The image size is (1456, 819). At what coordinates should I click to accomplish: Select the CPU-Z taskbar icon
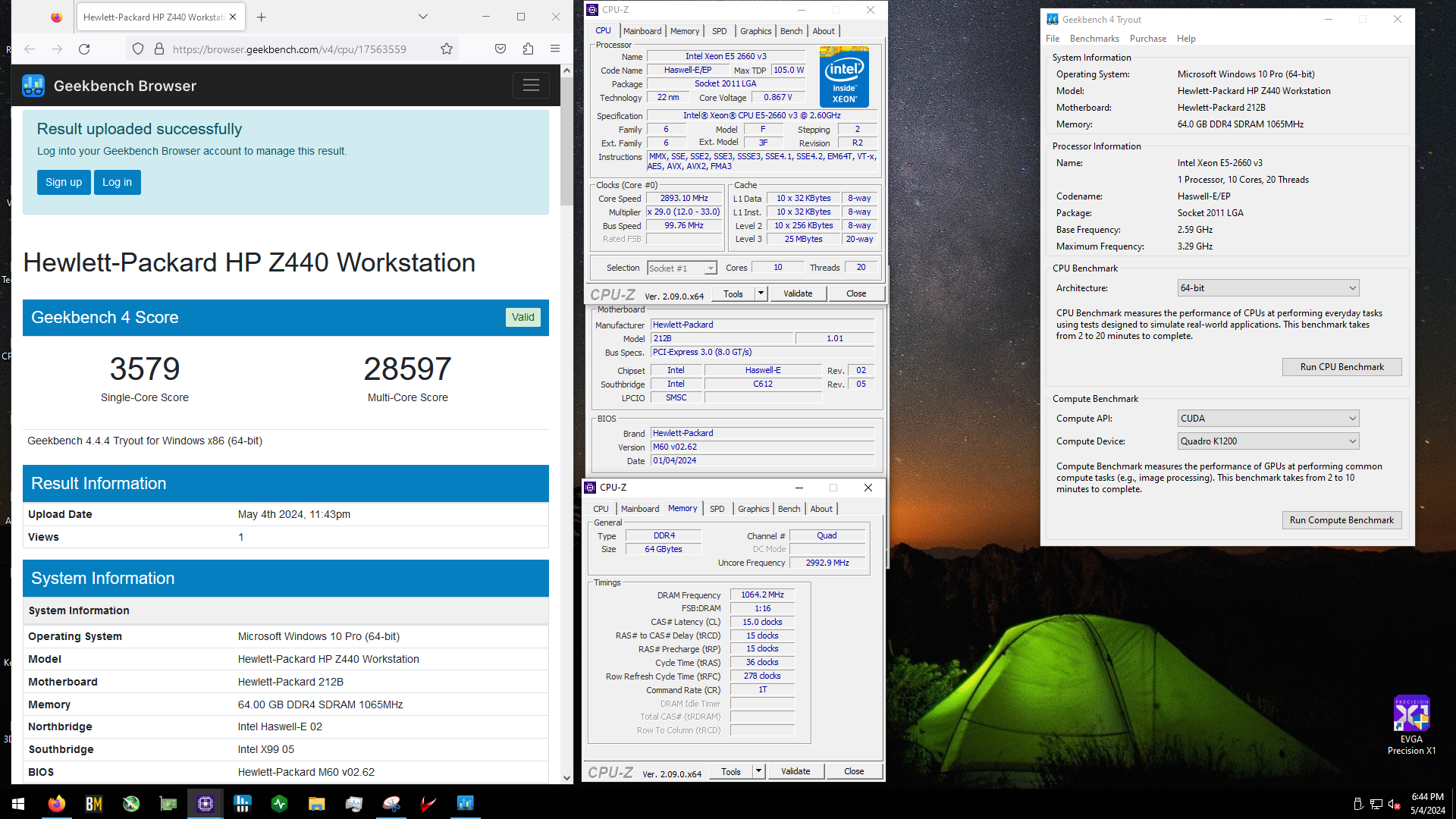tap(206, 804)
